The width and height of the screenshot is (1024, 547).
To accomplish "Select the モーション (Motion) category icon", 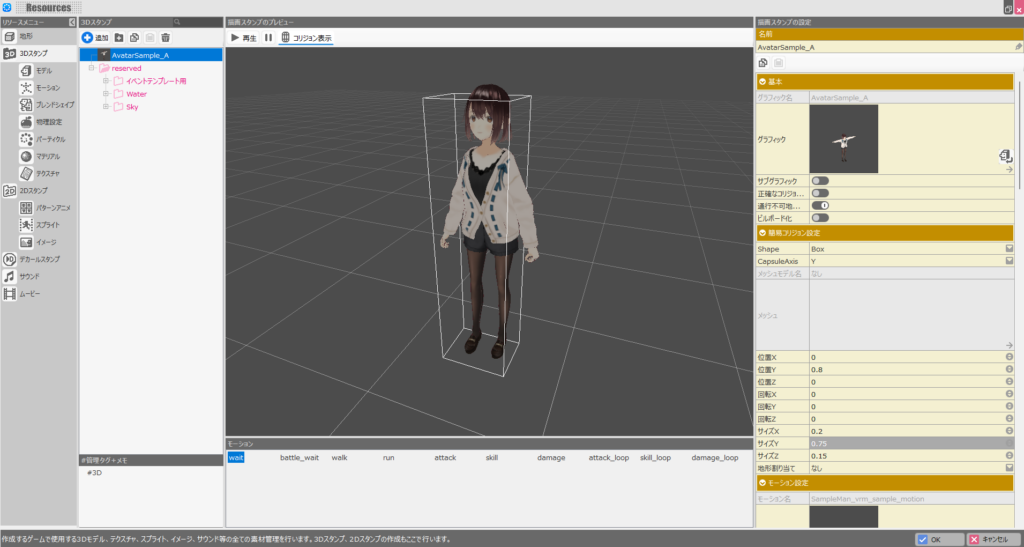I will tap(26, 88).
